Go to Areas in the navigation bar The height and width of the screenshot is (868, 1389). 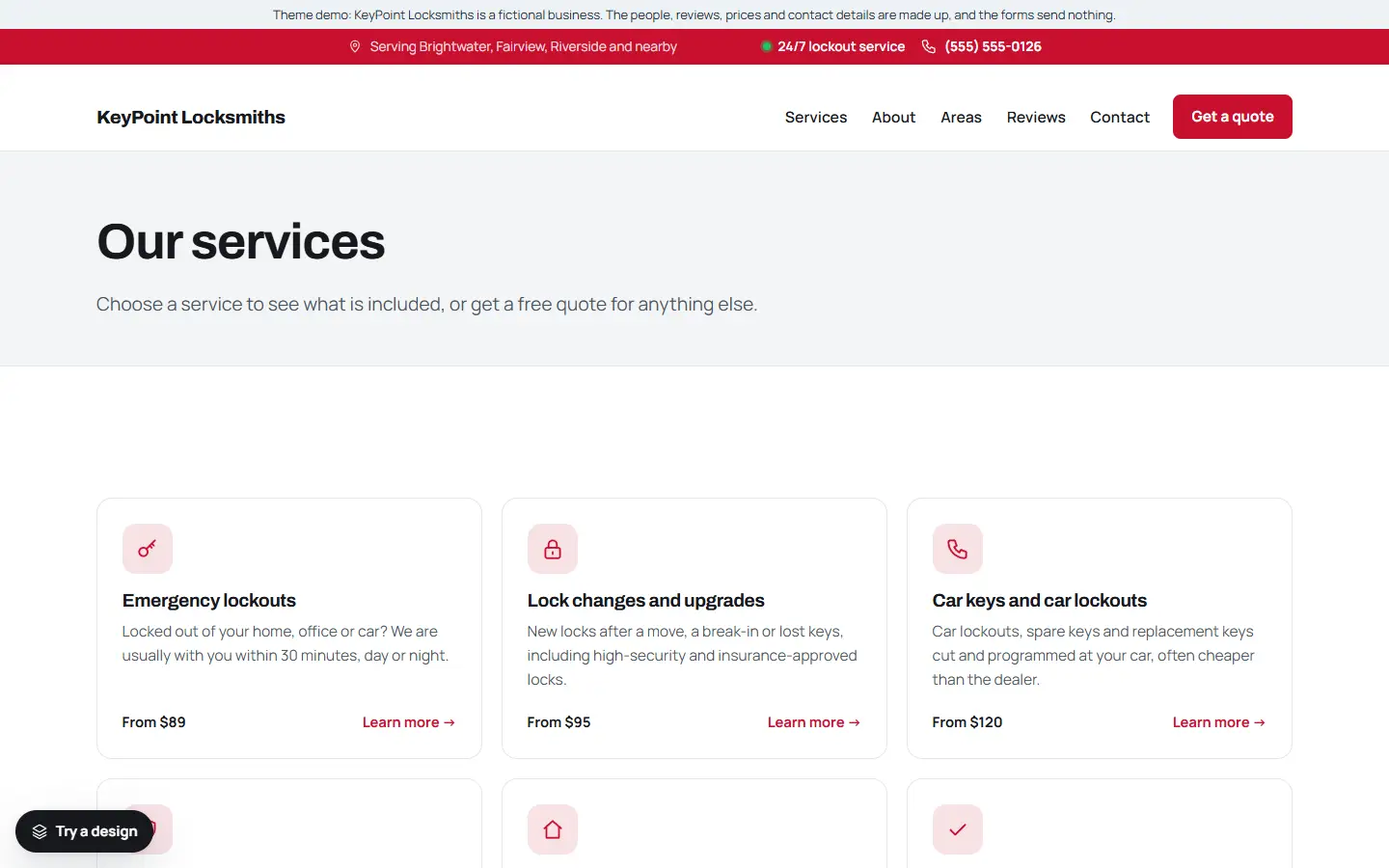[961, 117]
